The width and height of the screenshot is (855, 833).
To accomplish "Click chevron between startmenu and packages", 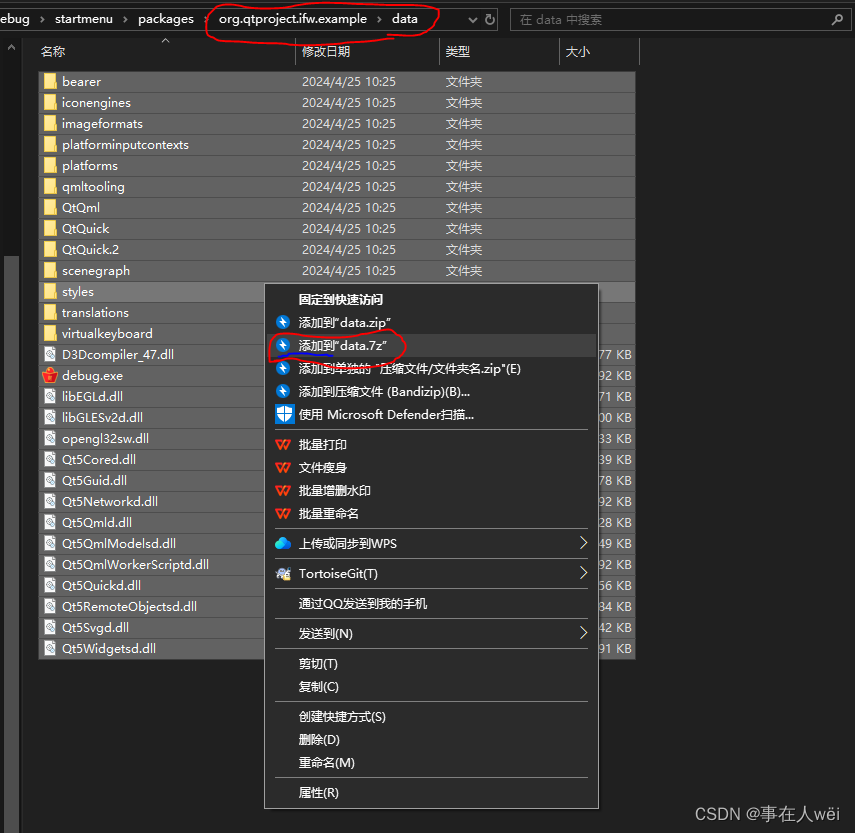I will click(125, 20).
